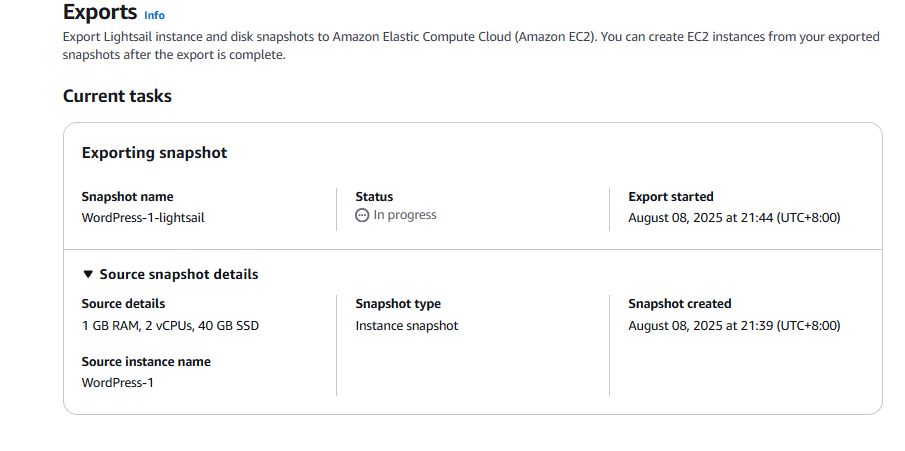905x451 pixels.
Task: Collapse the Source snapshot details triangle
Action: (x=88, y=274)
